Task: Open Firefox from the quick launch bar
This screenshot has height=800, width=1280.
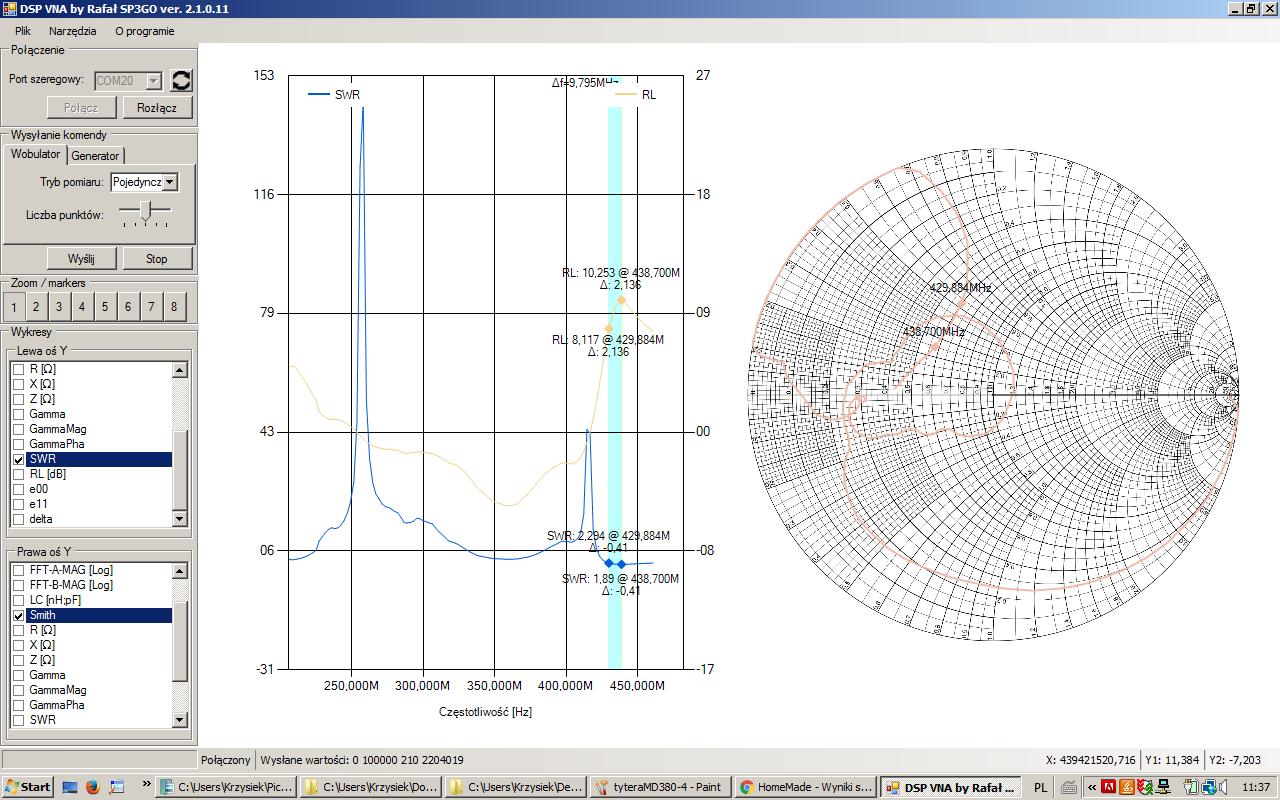Action: coord(92,787)
